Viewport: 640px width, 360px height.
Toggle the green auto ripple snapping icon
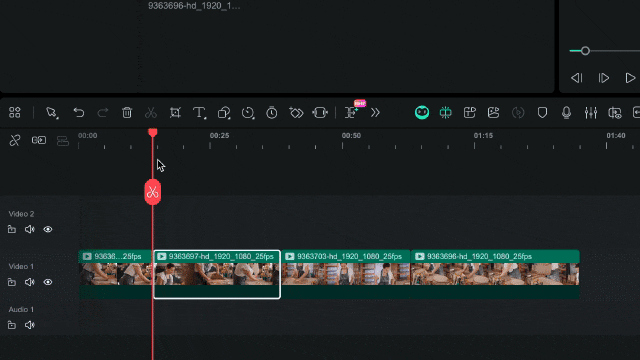[x=446, y=112]
